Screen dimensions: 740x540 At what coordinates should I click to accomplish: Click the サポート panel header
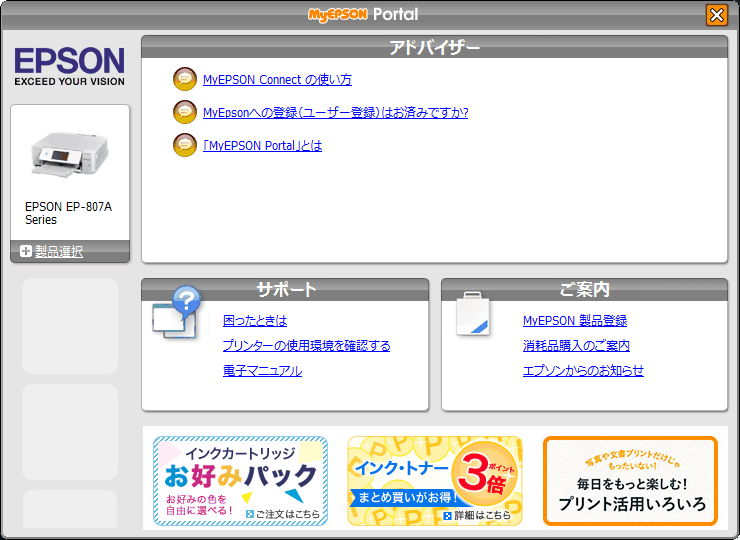[x=285, y=289]
